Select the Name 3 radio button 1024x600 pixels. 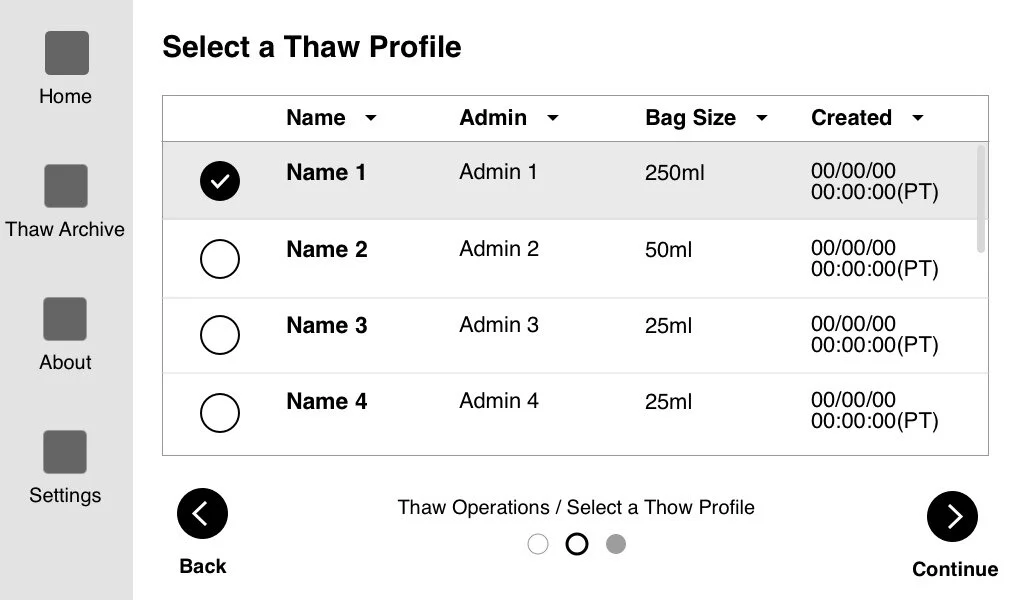click(x=220, y=335)
